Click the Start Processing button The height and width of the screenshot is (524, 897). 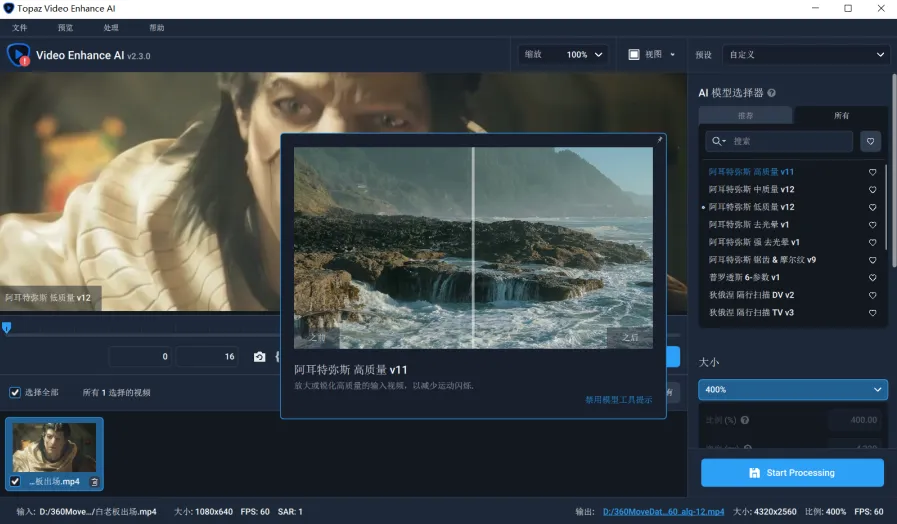(x=792, y=473)
